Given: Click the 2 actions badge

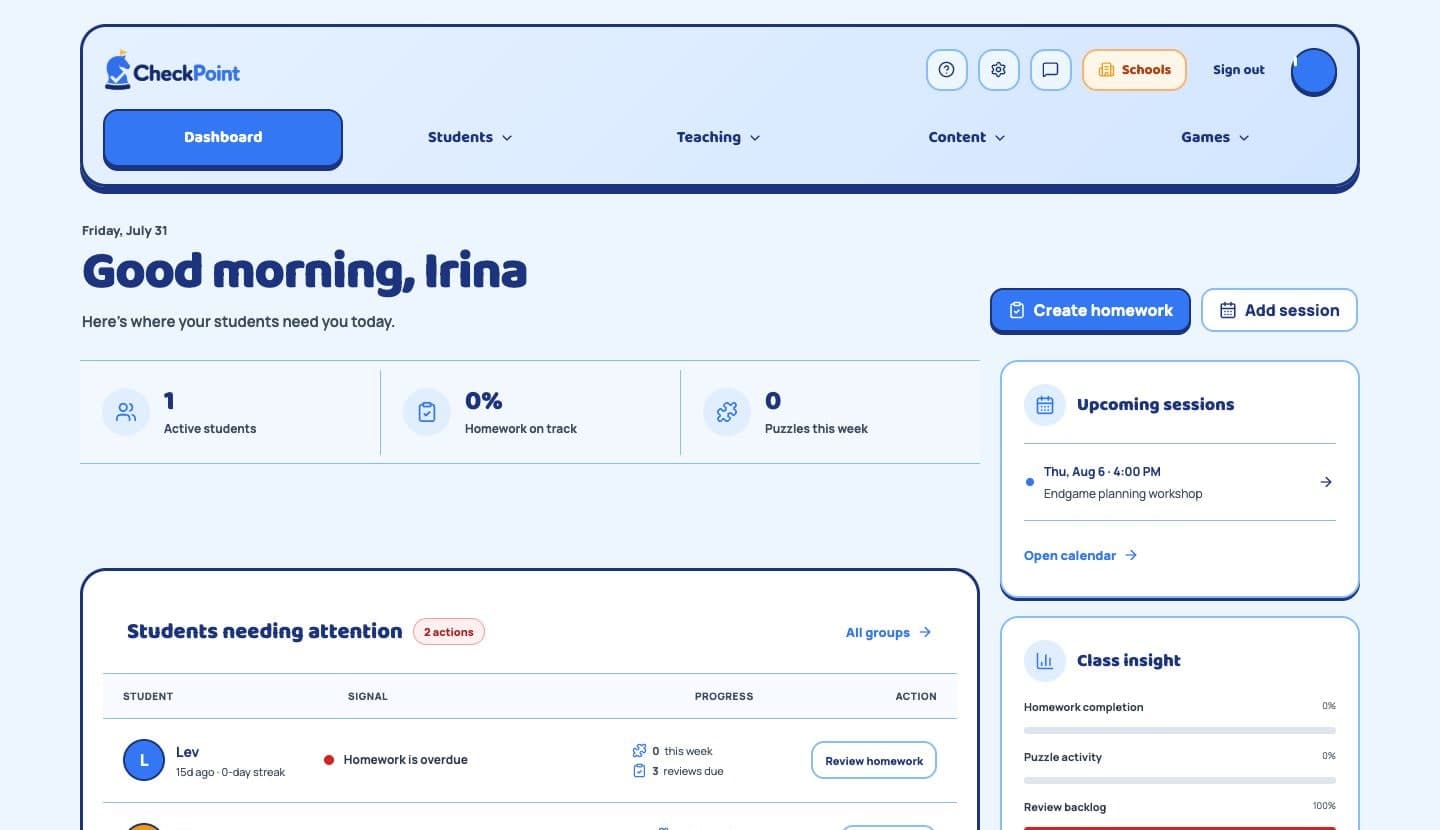Looking at the screenshot, I should (x=449, y=632).
